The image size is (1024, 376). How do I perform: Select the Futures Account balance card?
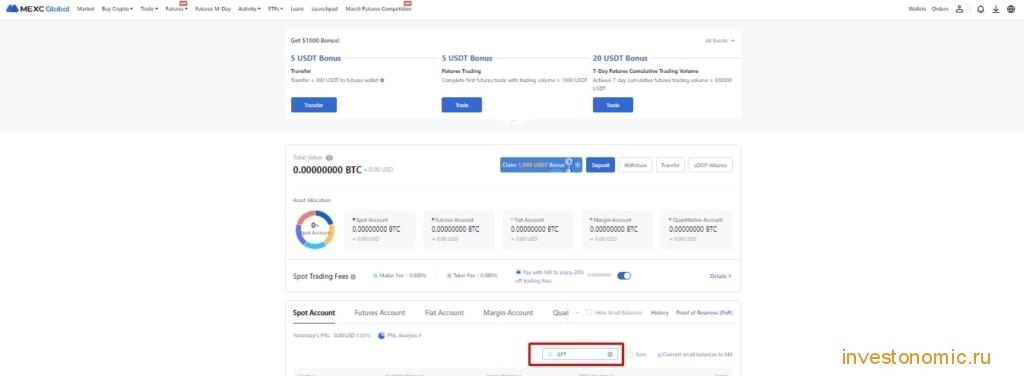[x=460, y=229]
